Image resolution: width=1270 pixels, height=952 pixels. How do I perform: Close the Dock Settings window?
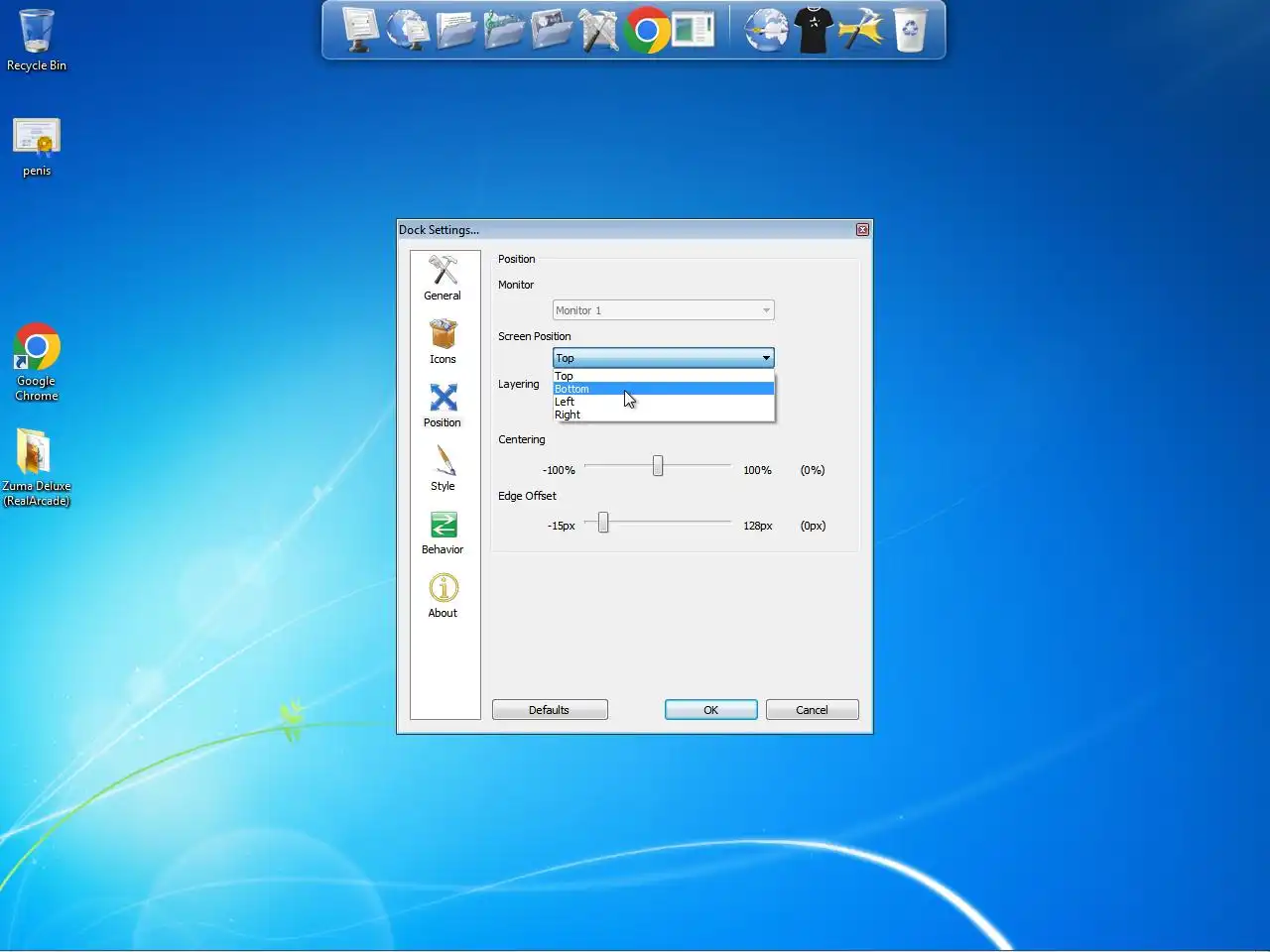[862, 229]
